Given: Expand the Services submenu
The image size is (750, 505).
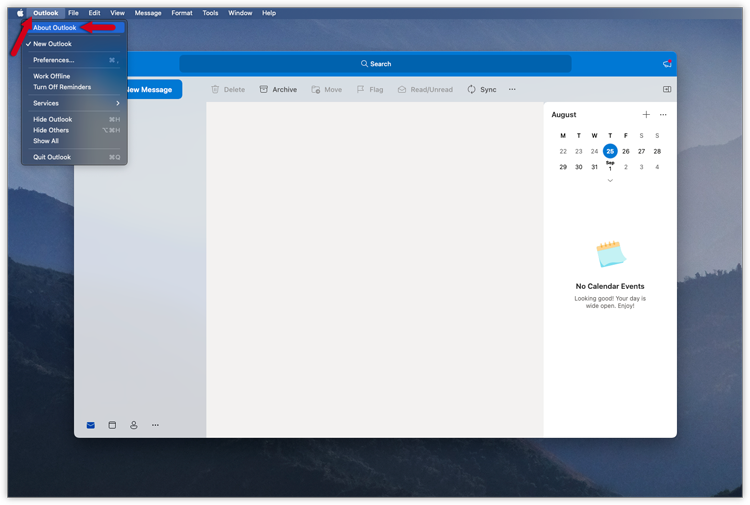Looking at the screenshot, I should point(75,103).
